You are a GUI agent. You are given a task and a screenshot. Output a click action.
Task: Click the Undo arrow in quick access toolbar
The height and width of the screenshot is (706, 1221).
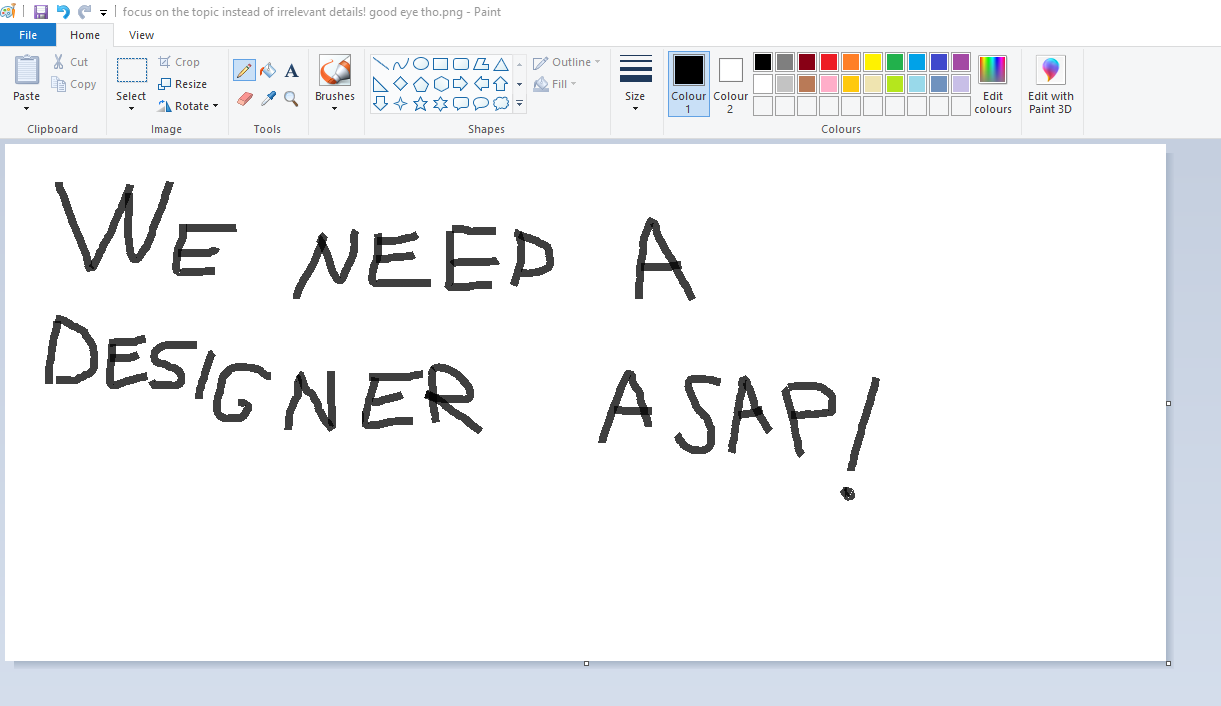(63, 12)
